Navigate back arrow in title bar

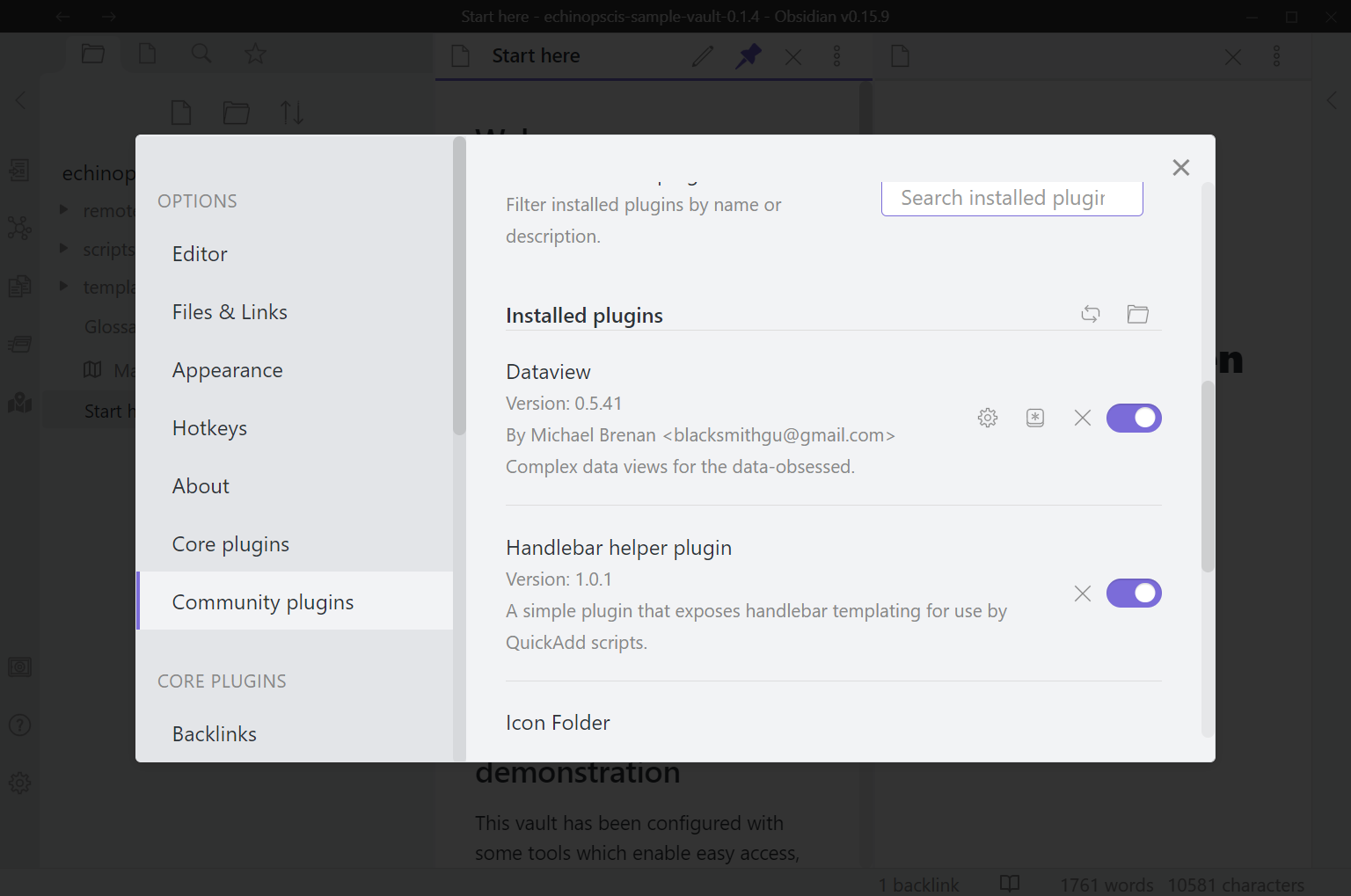pos(62,16)
